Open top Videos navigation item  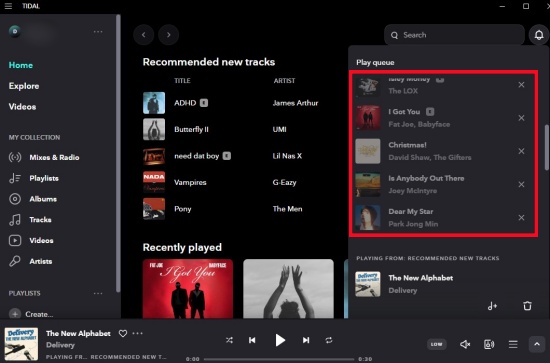[22, 107]
